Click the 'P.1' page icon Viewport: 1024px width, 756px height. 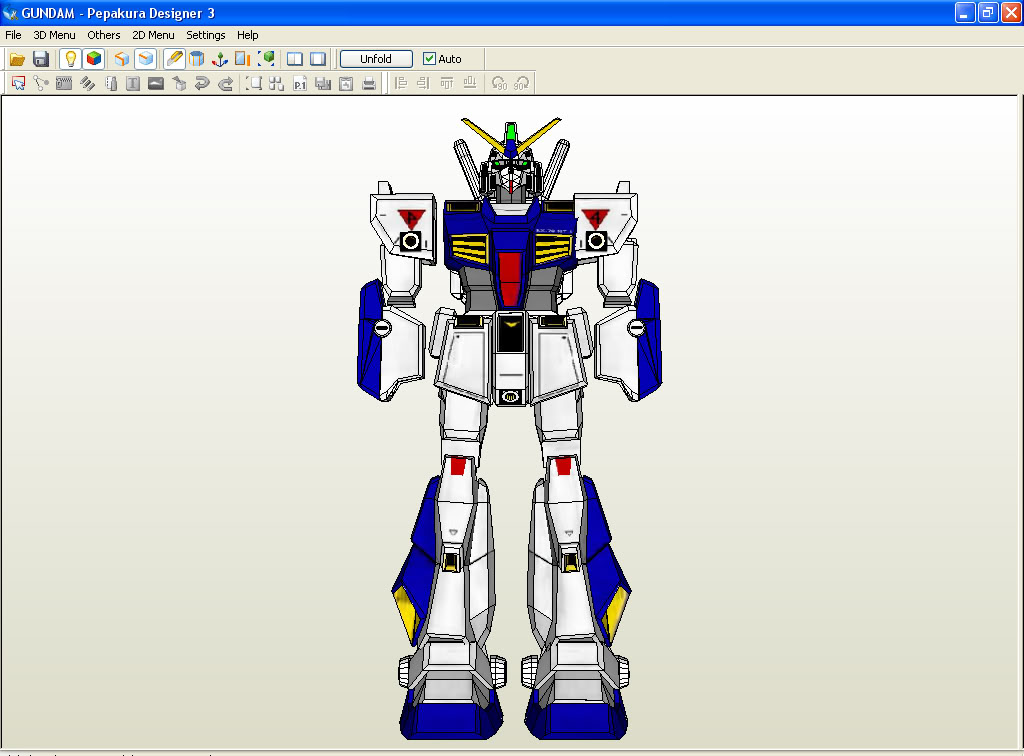tap(300, 83)
